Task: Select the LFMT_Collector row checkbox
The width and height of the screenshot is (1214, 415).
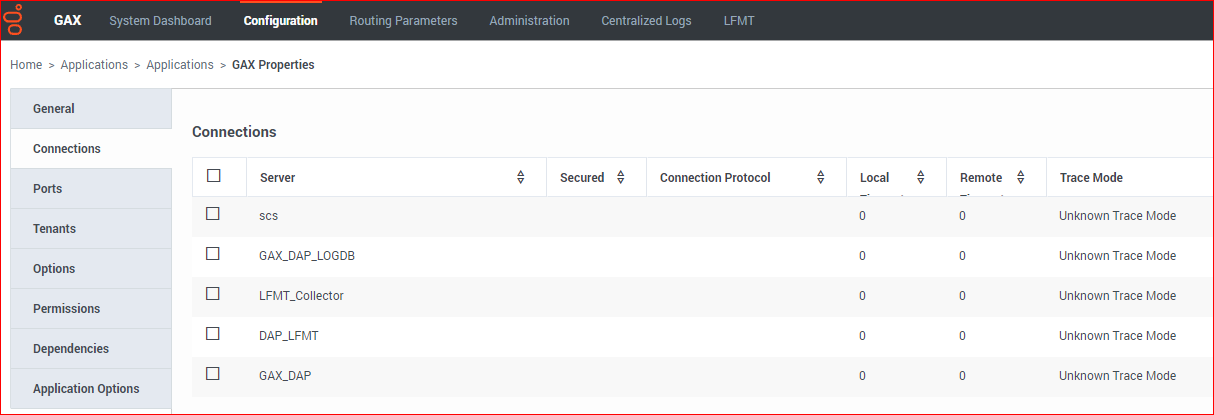Action: 213,294
